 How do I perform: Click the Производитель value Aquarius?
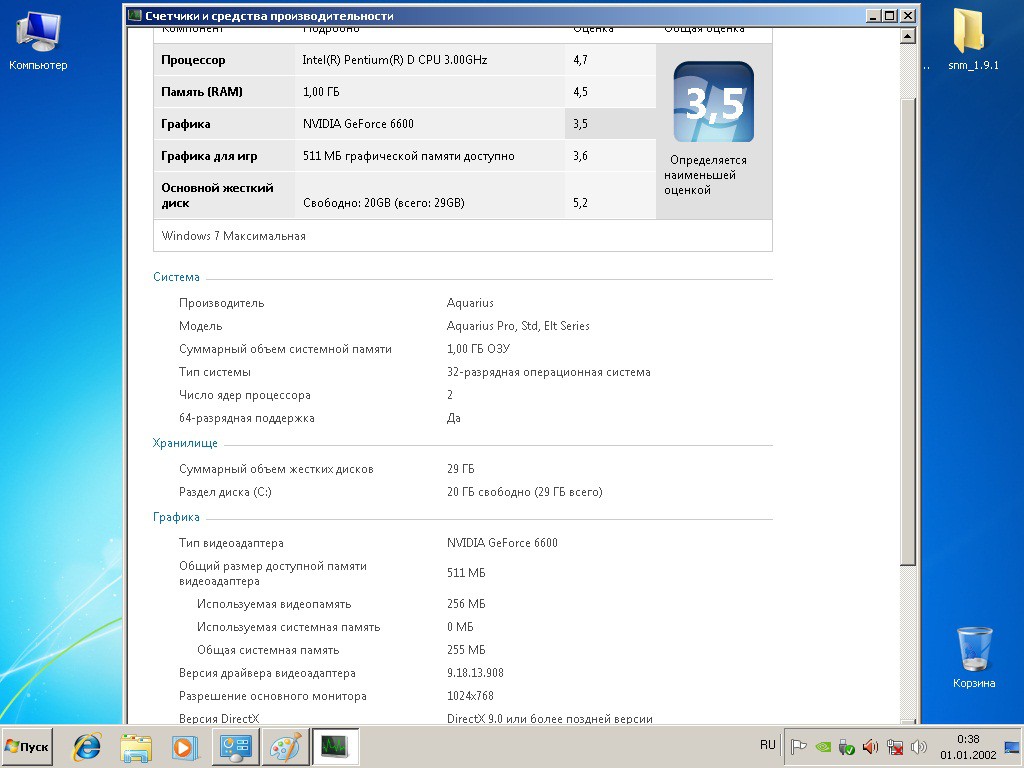[470, 303]
